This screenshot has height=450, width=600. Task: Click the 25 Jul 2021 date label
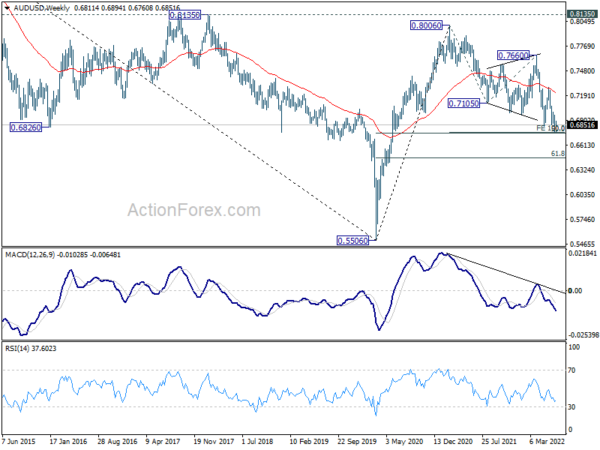click(x=501, y=441)
